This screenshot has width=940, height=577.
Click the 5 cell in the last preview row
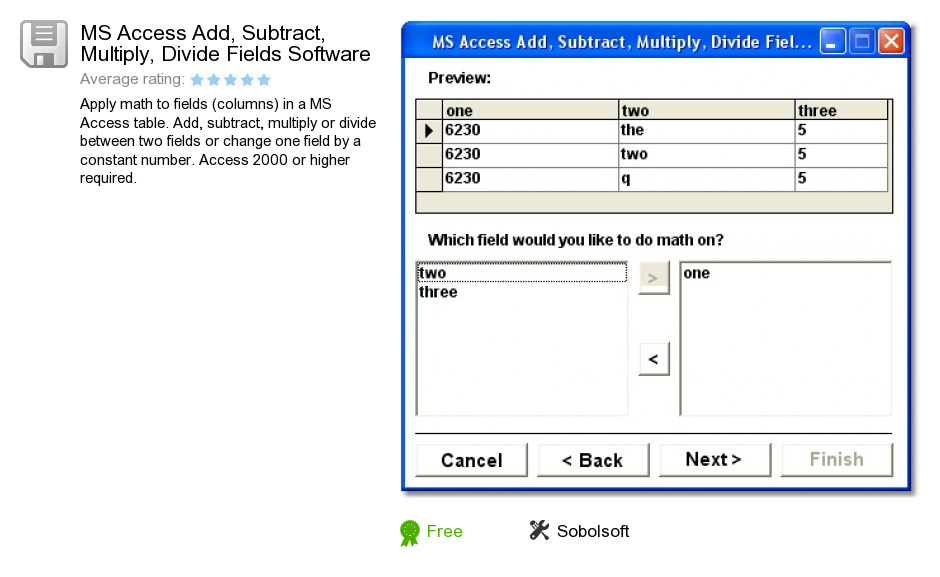point(841,179)
